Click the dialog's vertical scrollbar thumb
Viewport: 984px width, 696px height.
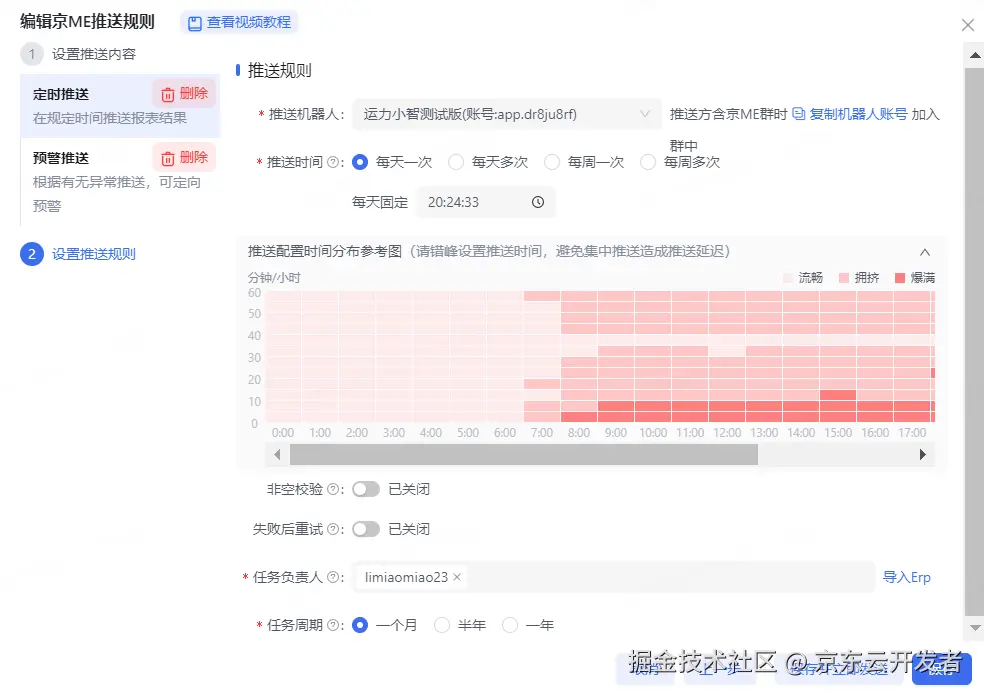pyautogui.click(x=975, y=342)
